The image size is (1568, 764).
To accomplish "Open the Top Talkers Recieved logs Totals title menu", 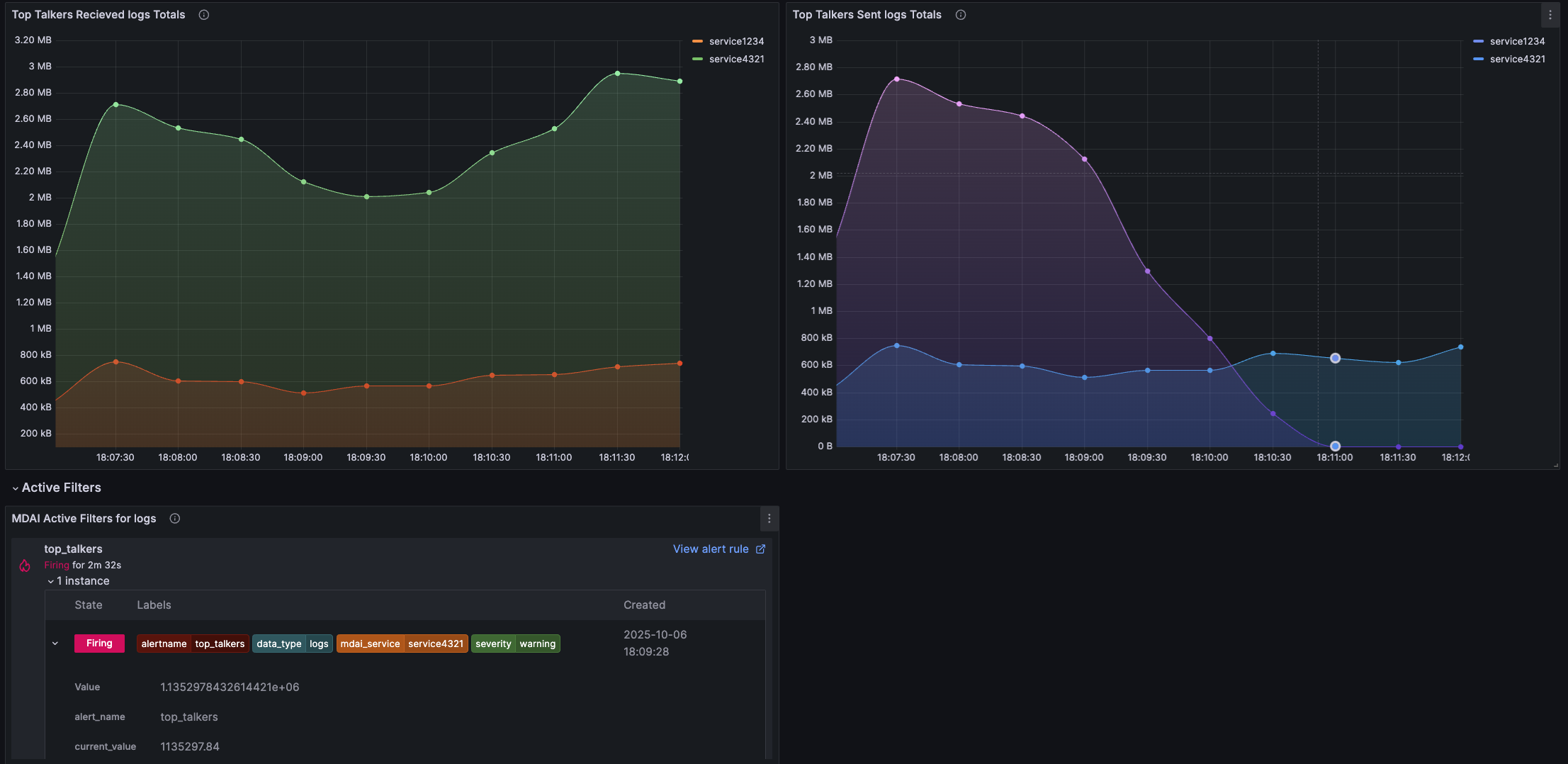I will [x=98, y=15].
